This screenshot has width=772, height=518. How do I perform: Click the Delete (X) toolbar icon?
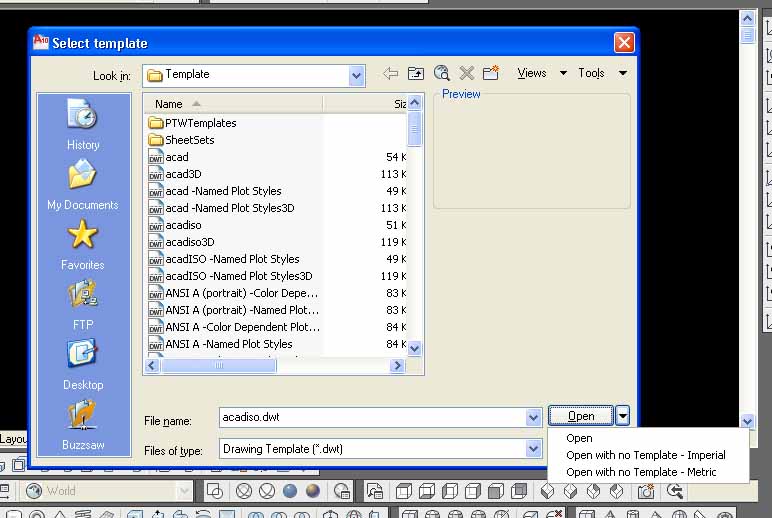pyautogui.click(x=466, y=73)
